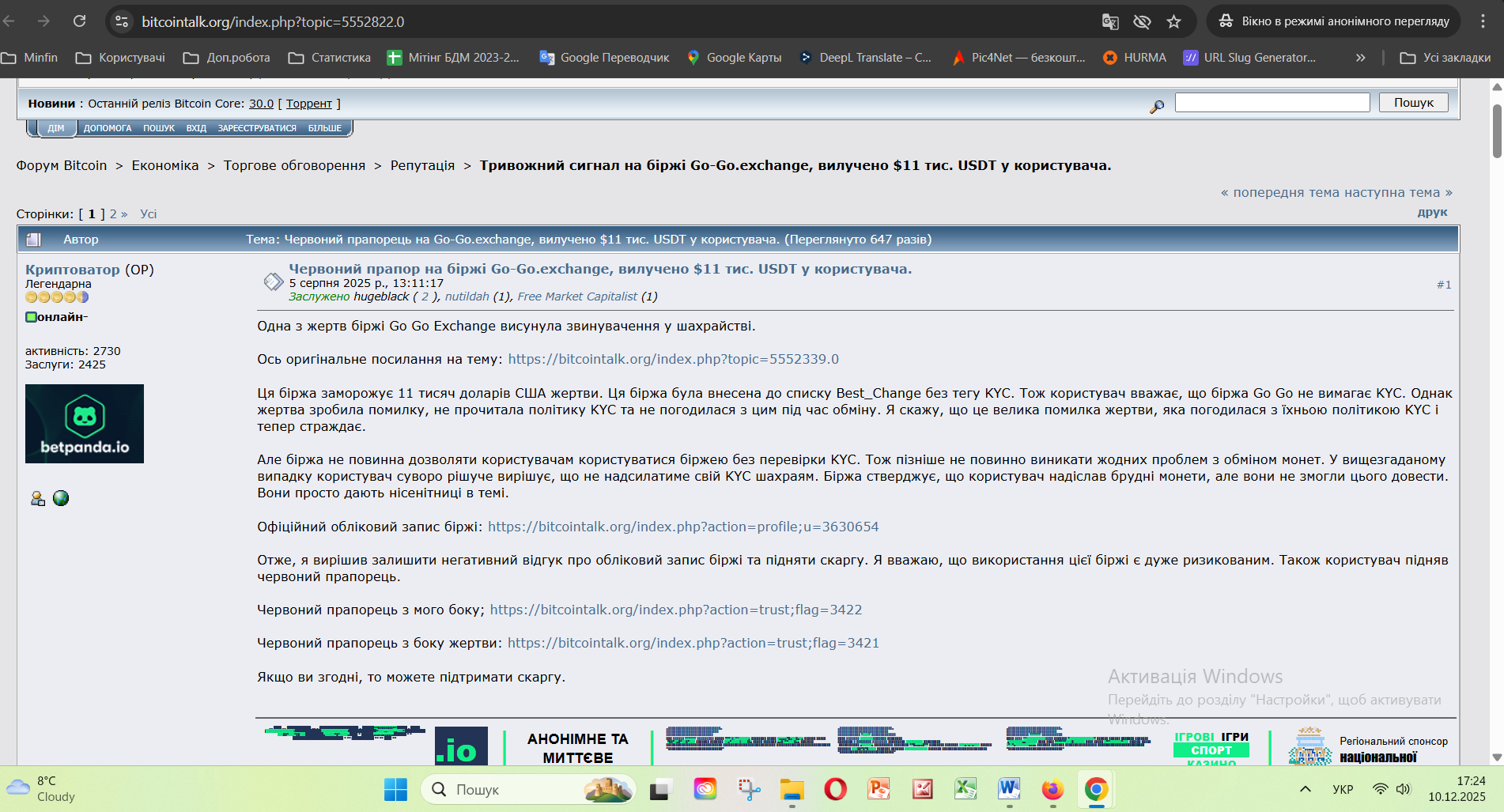Screen dimensions: 1504x812
Task: Open Windows Start menu
Action: tap(395, 789)
